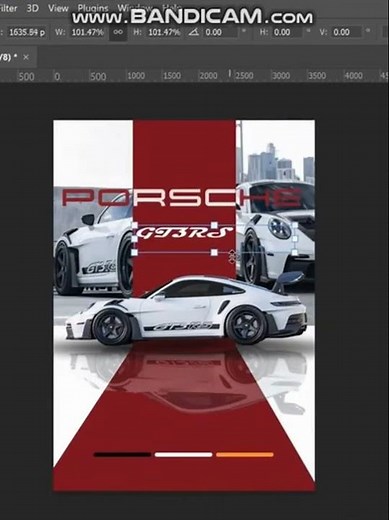The image size is (389, 520).
Task: Close the open document tab
Action: point(26,57)
